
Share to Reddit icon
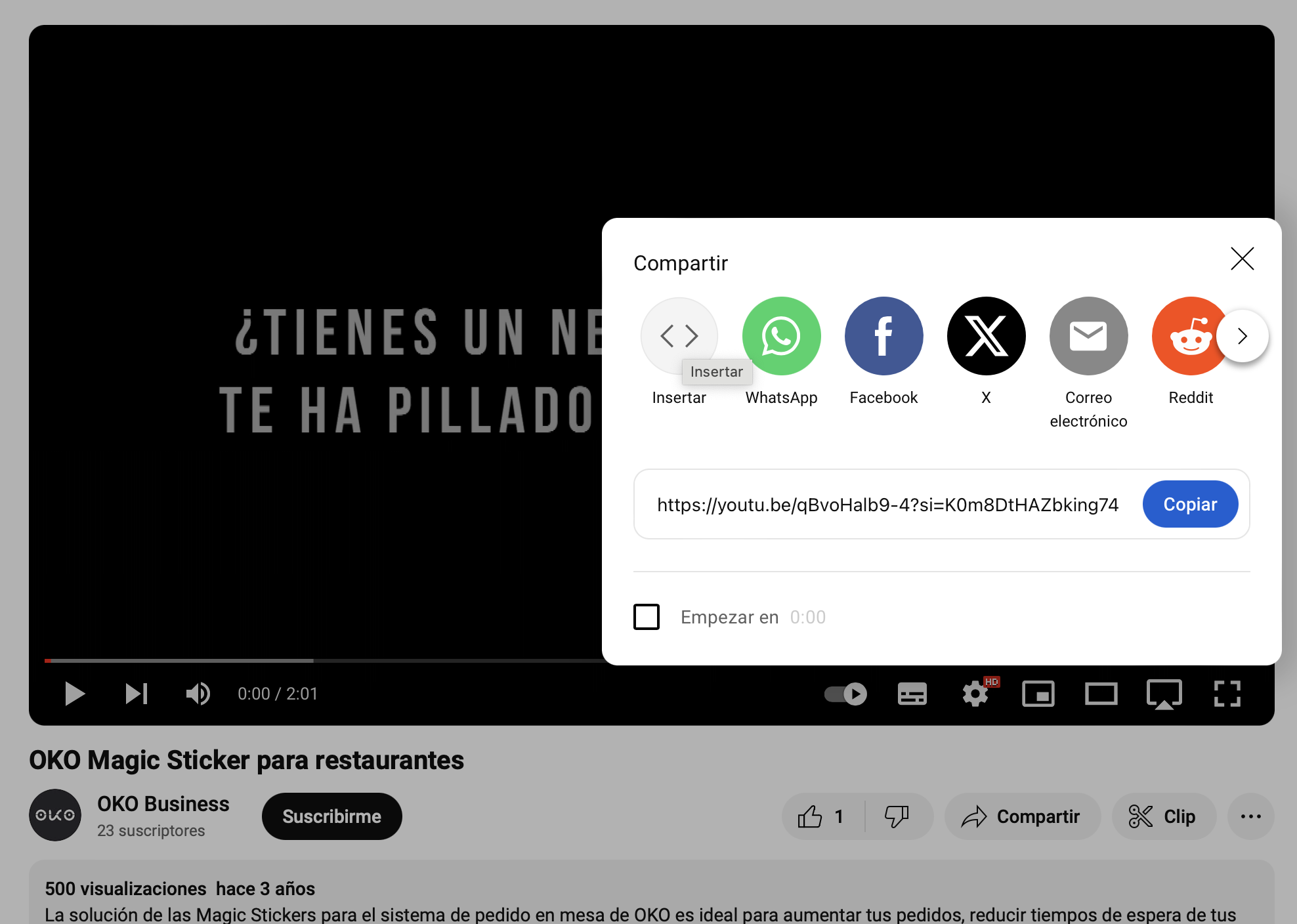pos(1188,335)
